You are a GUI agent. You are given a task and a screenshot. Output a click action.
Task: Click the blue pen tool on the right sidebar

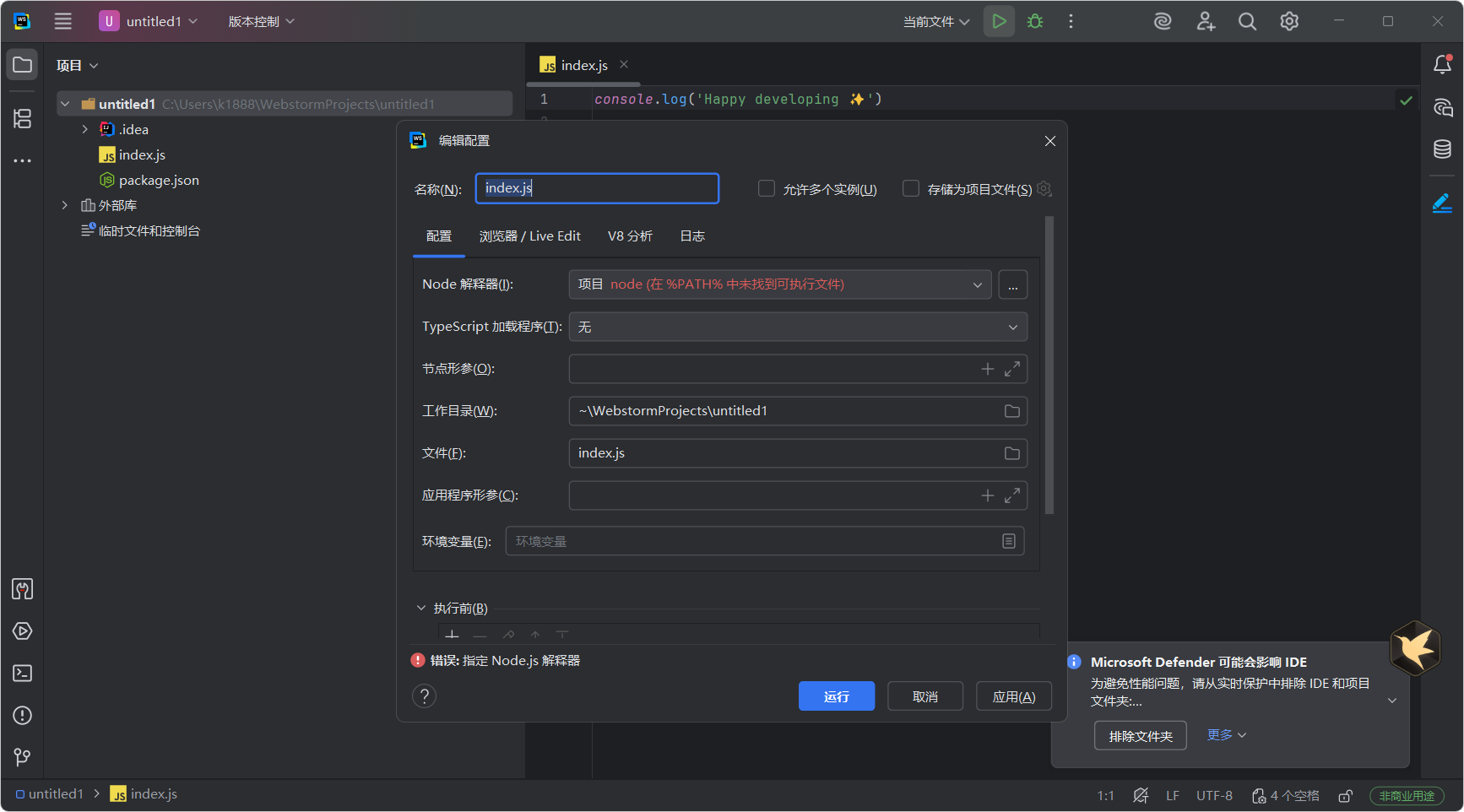coord(1442,203)
